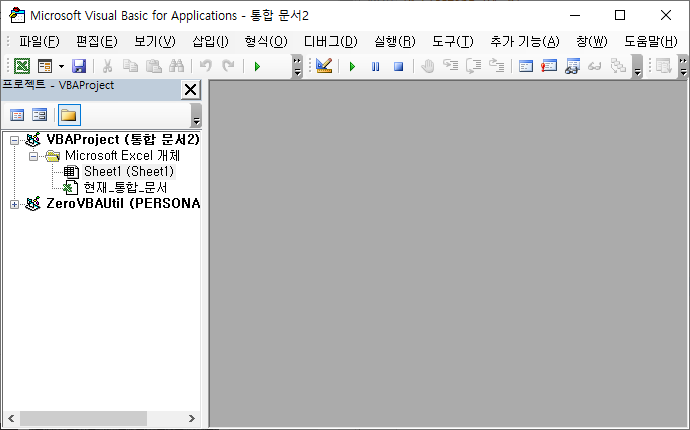Expand the ZeroVBAUtil project node
Image resolution: width=690 pixels, height=430 pixels.
point(15,204)
